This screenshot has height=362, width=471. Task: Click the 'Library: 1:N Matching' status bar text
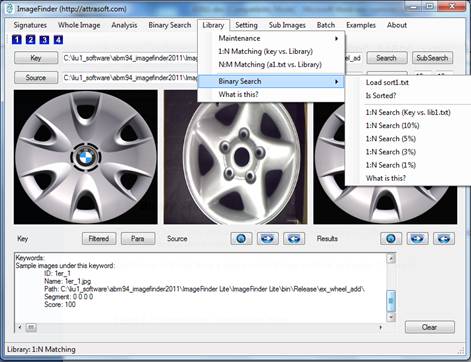(41, 349)
